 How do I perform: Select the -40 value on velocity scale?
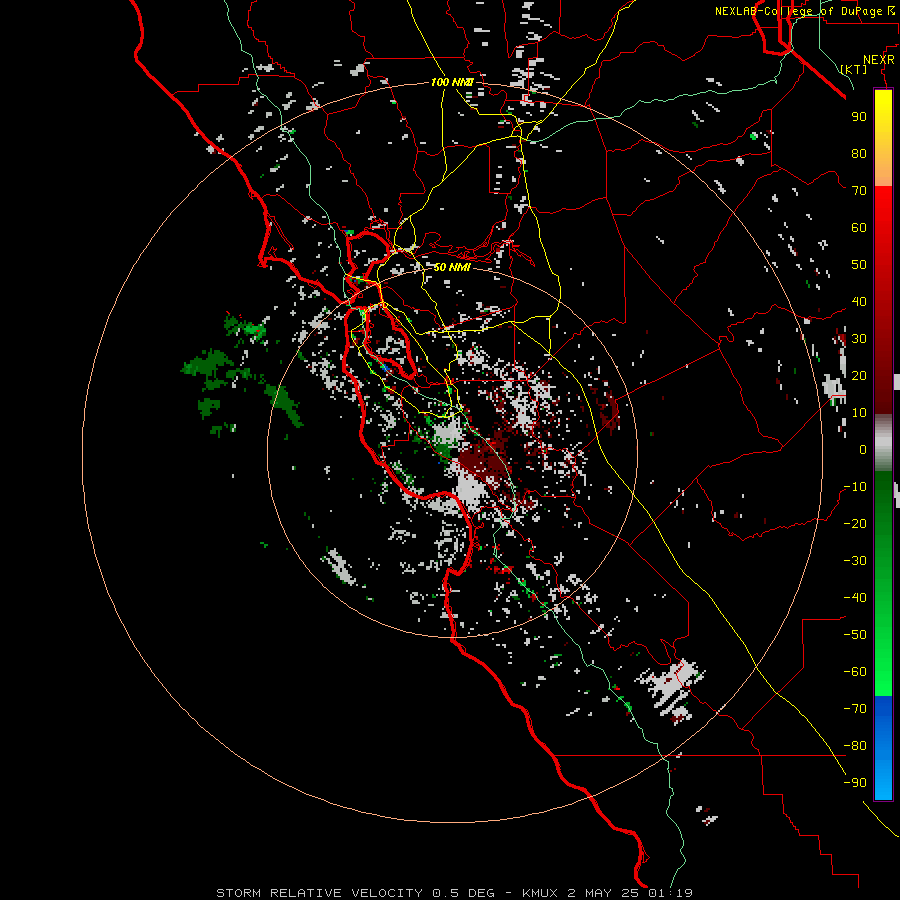[855, 598]
